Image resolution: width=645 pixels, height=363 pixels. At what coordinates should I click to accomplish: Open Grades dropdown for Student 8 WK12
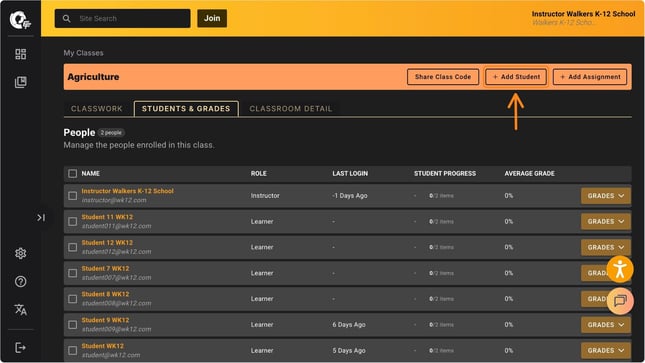pyautogui.click(x=594, y=299)
